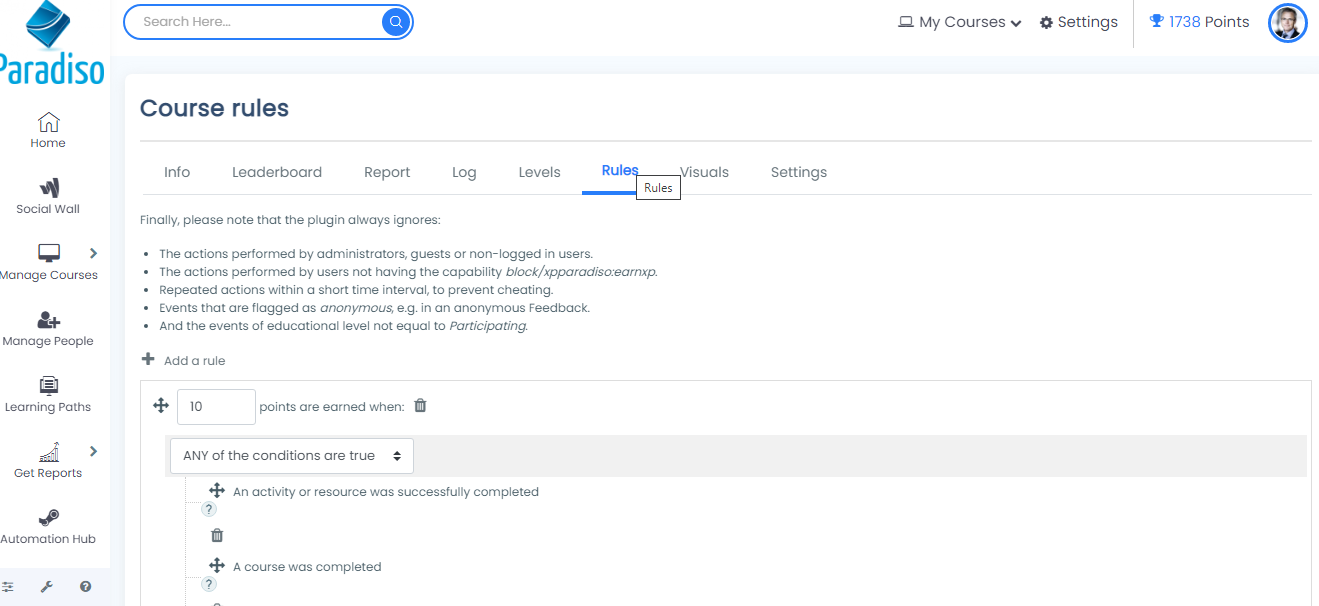
Task: Open the Automation Hub icon
Action: (48, 518)
